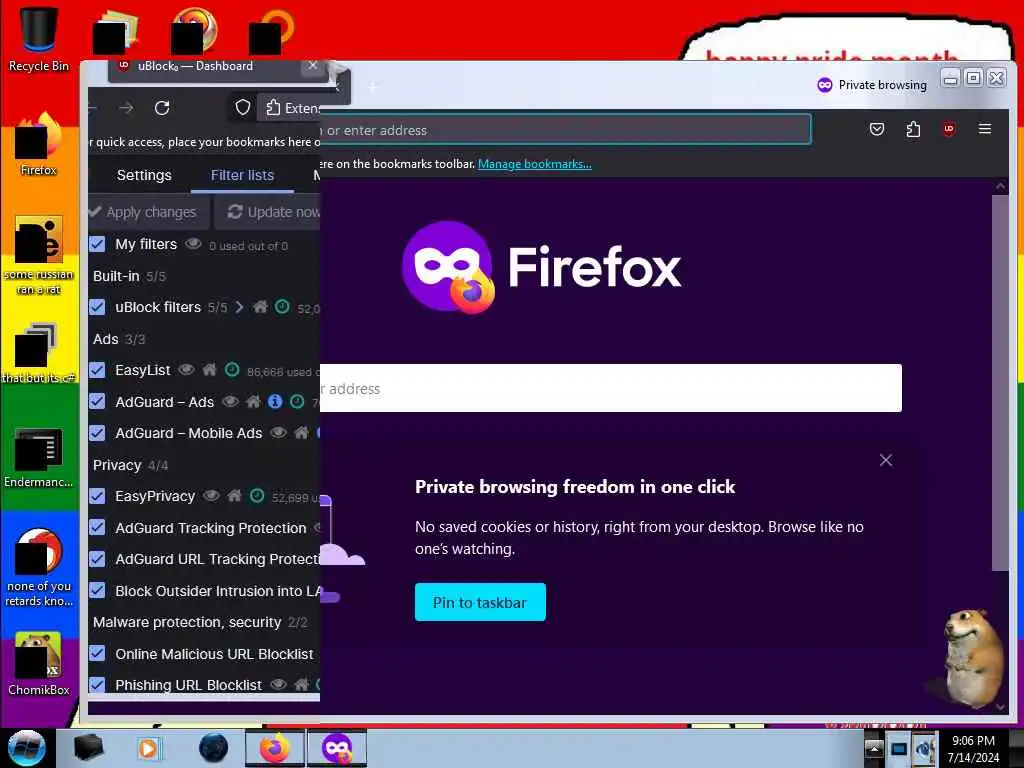Screen dimensions: 1024x768
Task: Open EasyList home page icon
Action: coord(209,370)
